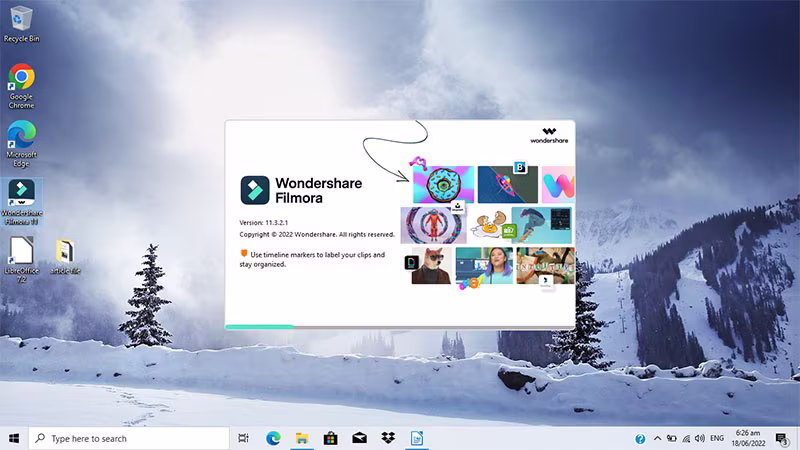Screen dimensions: 800x450
Task: Click the timeline markers tip text
Action: 312,259
